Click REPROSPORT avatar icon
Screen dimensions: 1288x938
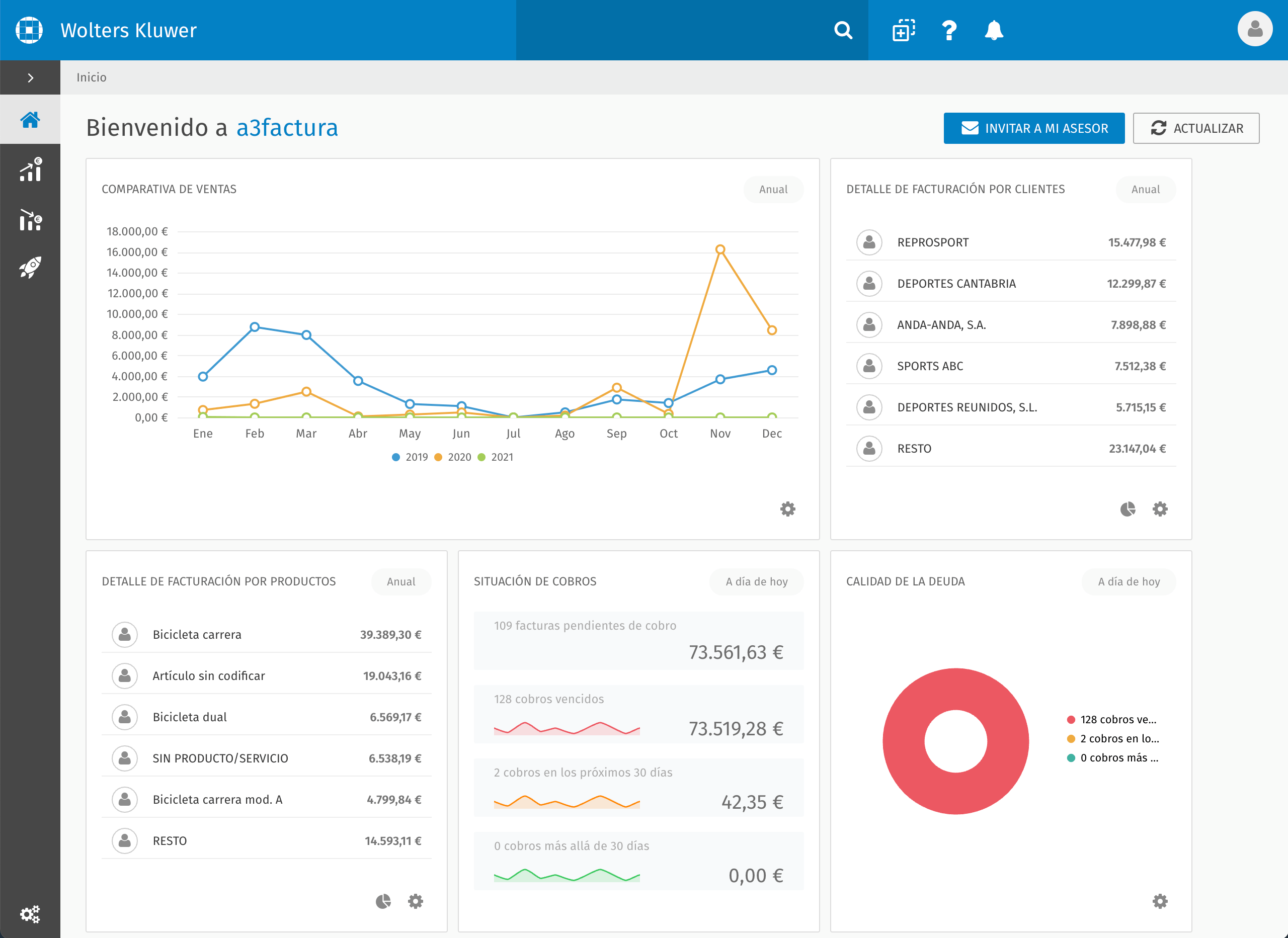[x=869, y=242]
